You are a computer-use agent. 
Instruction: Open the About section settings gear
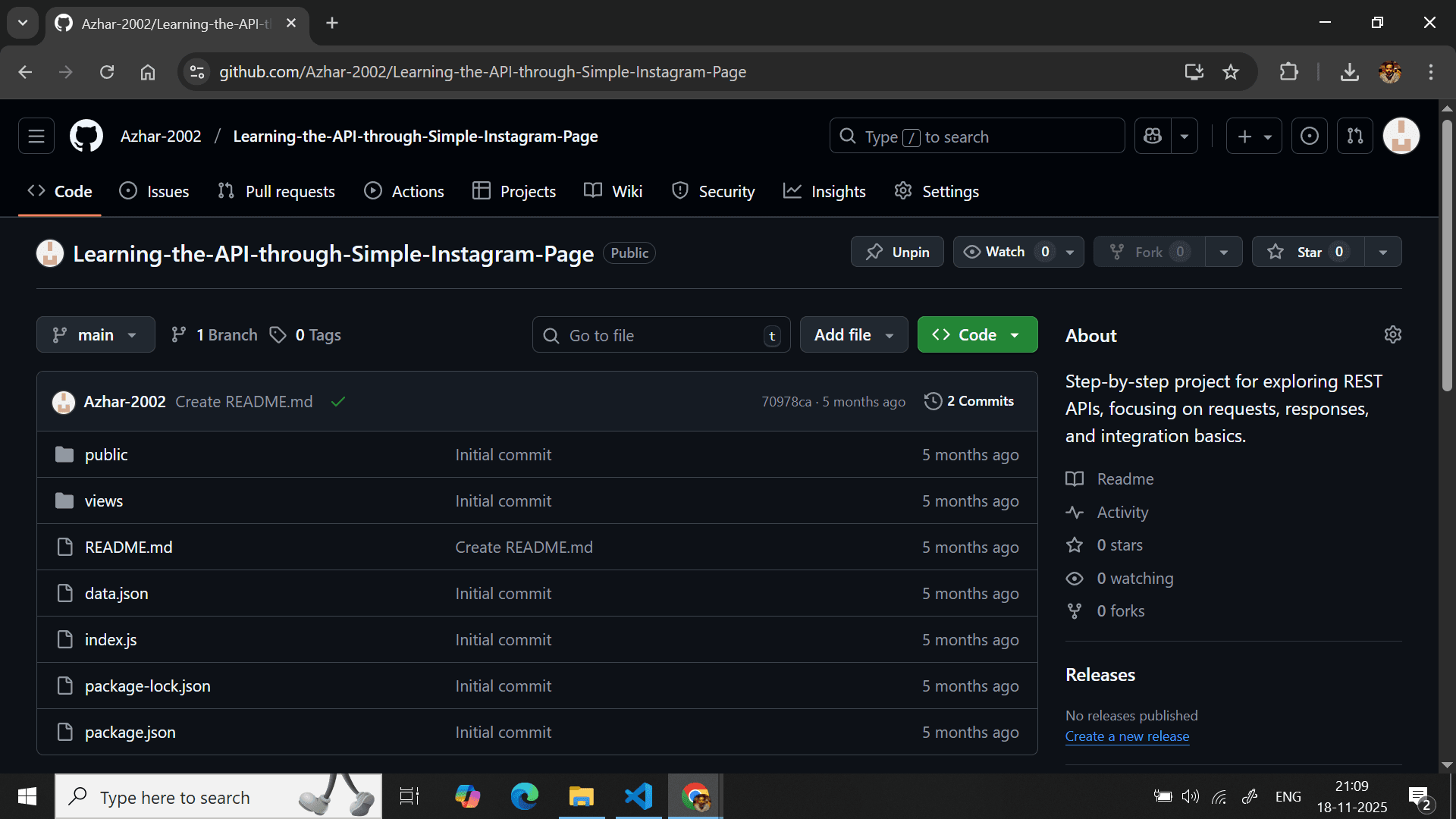1393,334
